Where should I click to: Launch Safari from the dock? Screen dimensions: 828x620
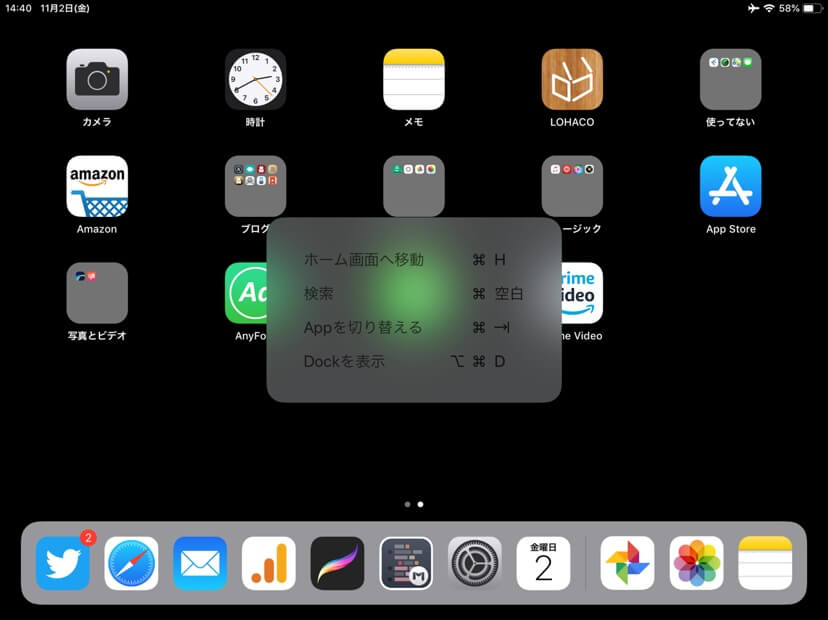[x=131, y=563]
